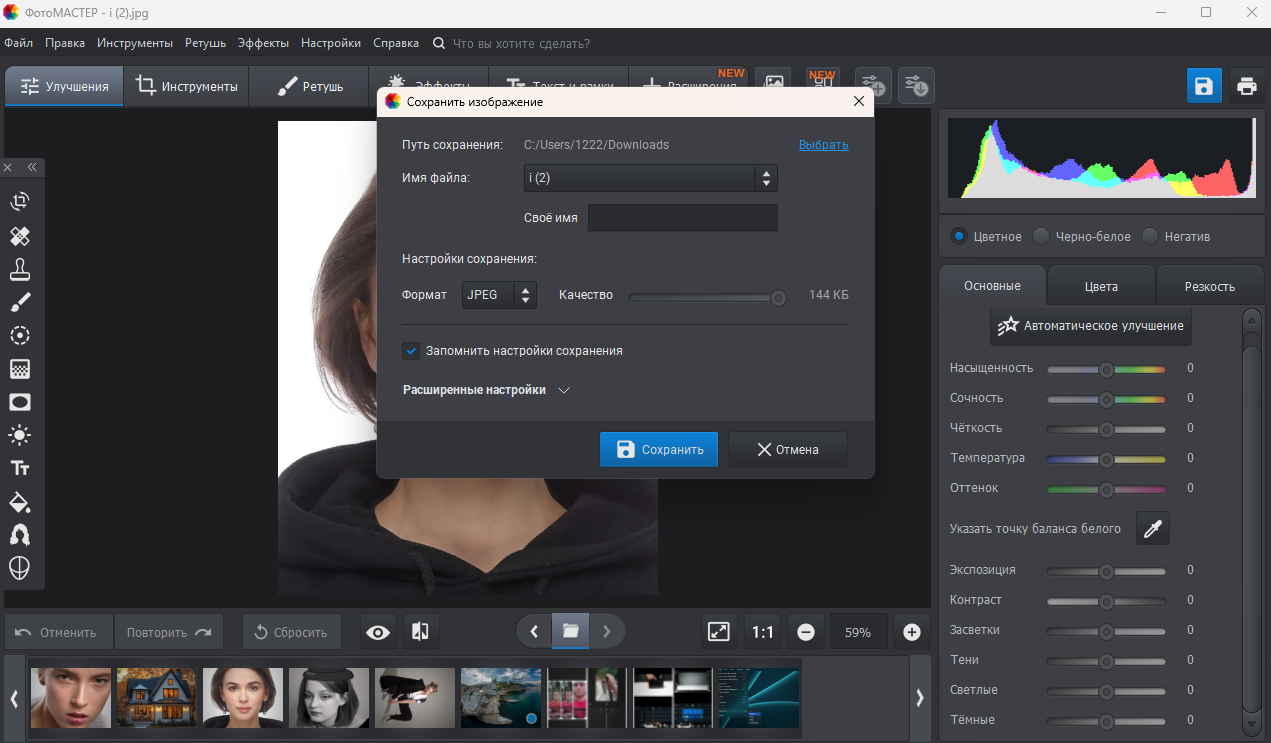Collapse the left tools panel
Screen dimensions: 1271x743
tap(32, 167)
